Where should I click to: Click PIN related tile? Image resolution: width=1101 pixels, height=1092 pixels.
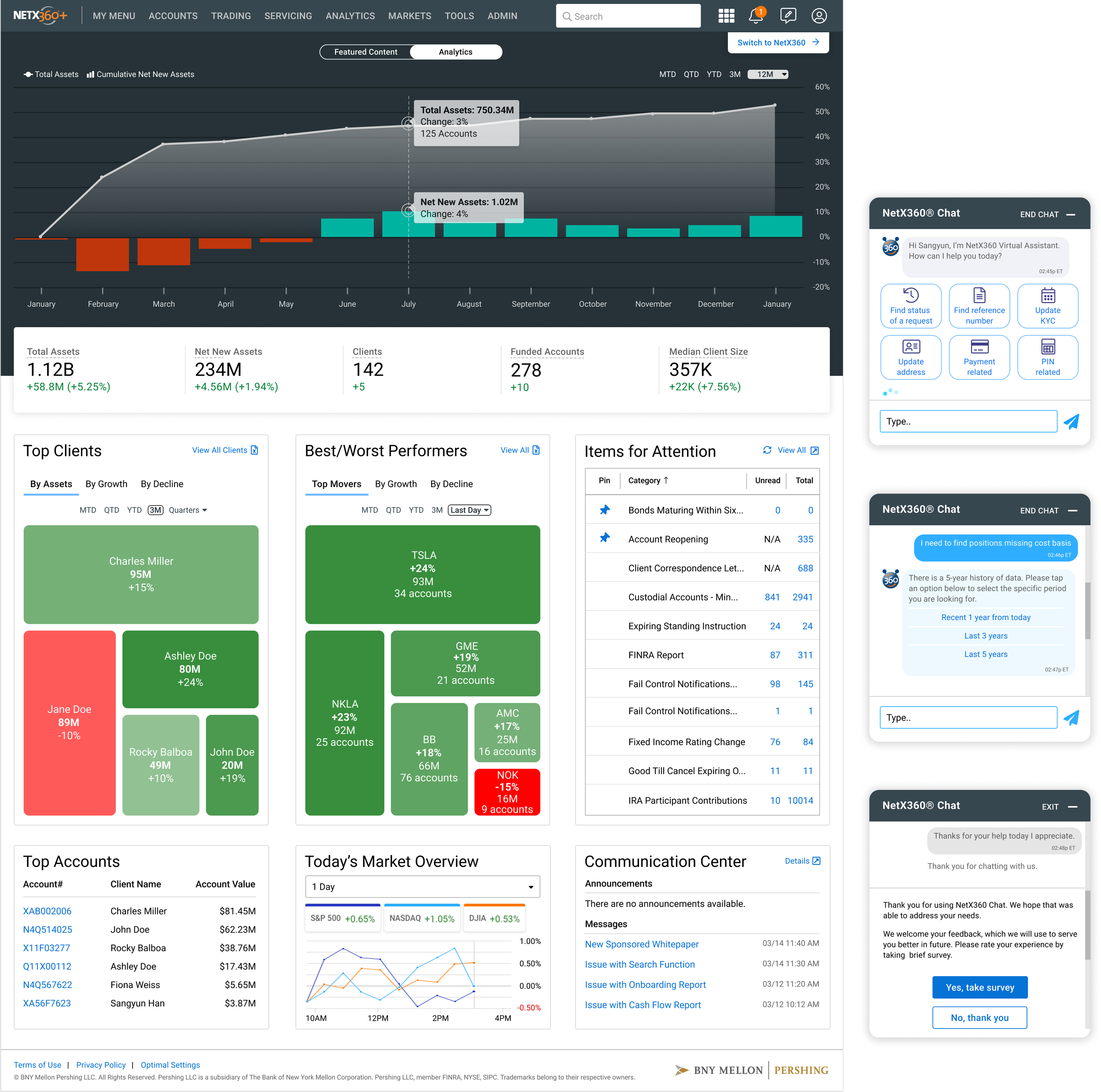(1047, 357)
